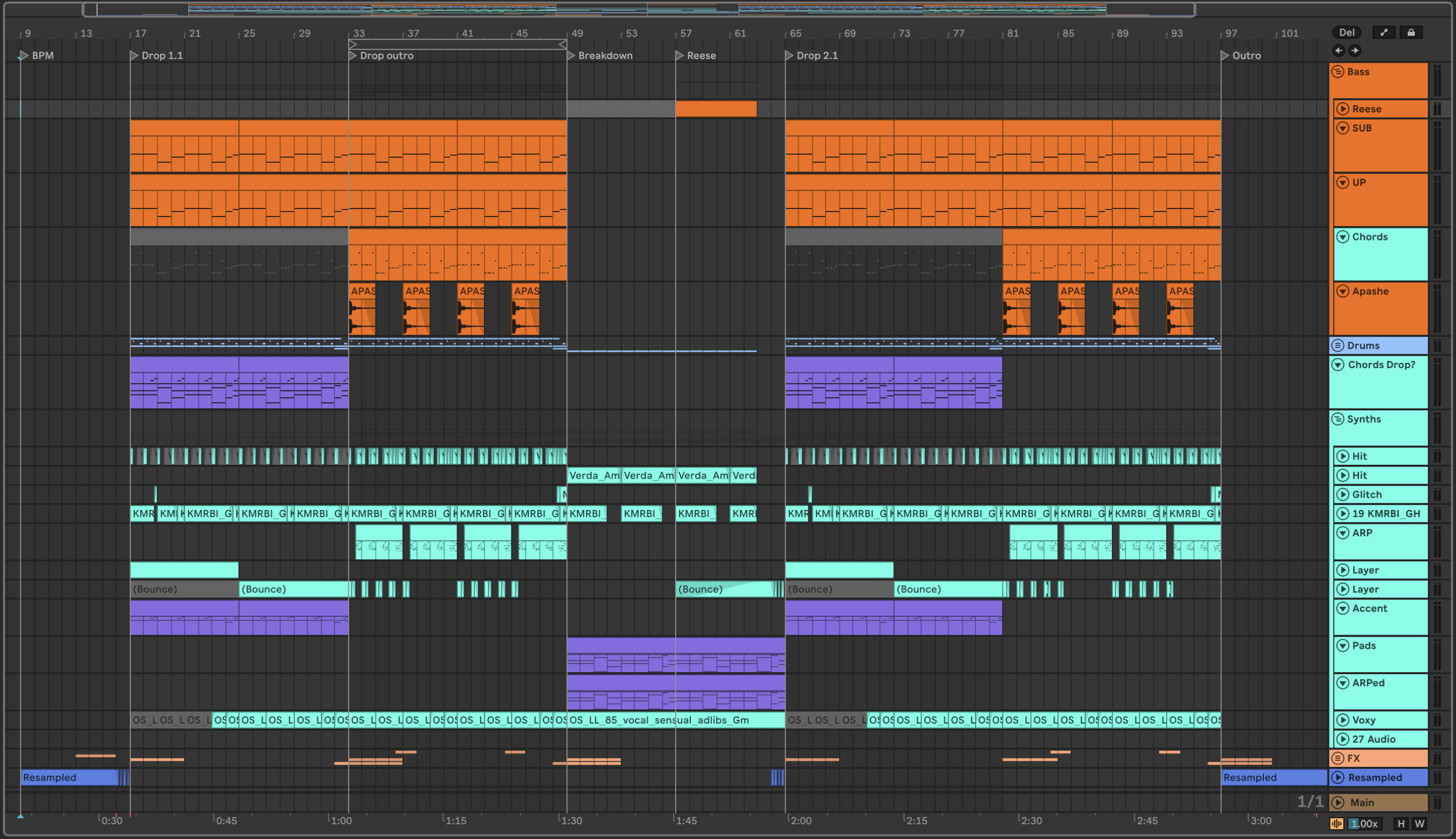Select the FX group track title
The width and height of the screenshot is (1456, 839).
(x=1353, y=758)
